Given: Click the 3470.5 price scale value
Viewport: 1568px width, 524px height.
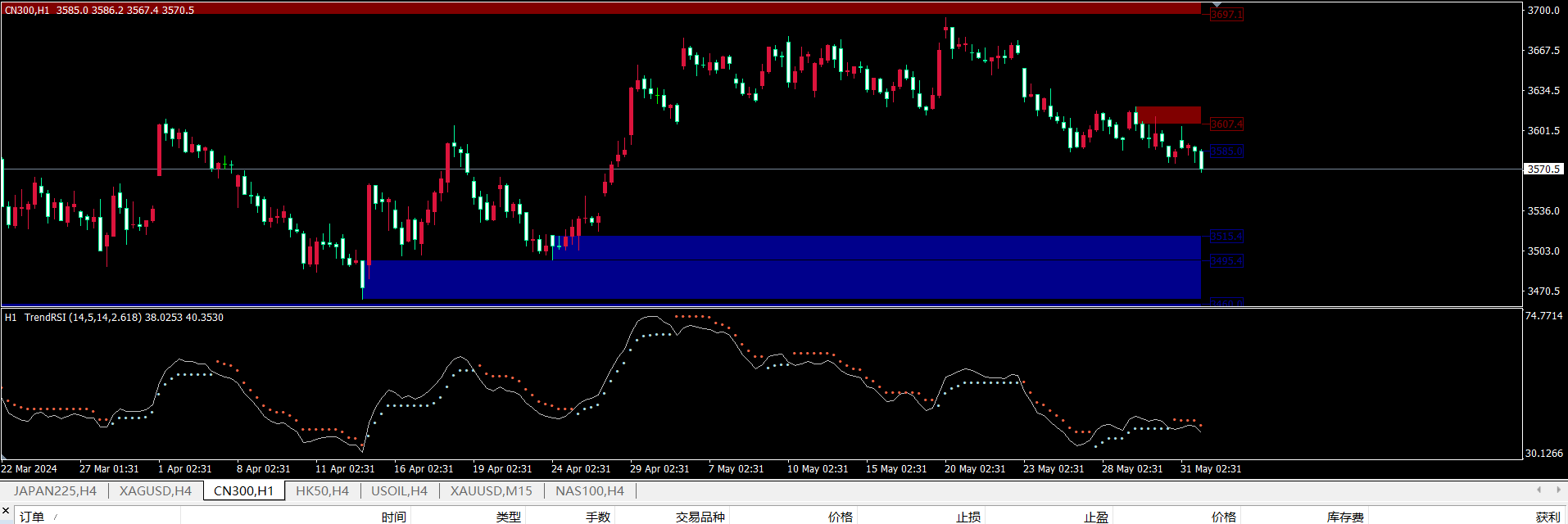Looking at the screenshot, I should click(x=1543, y=291).
